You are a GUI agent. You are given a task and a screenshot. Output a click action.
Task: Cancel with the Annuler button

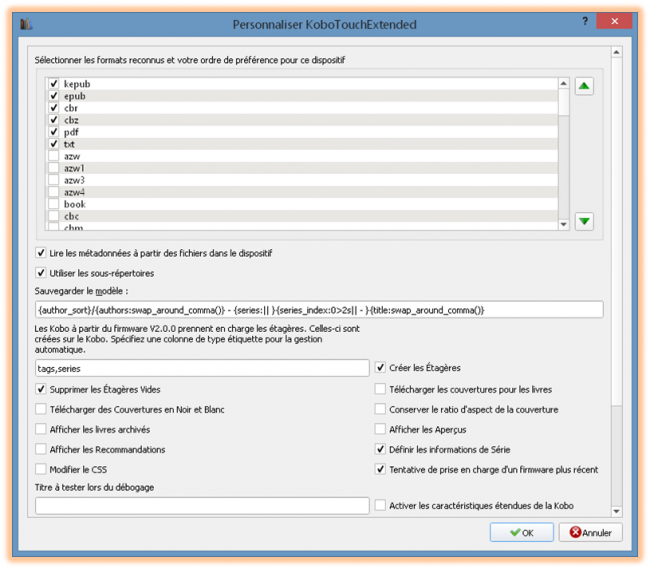click(591, 533)
